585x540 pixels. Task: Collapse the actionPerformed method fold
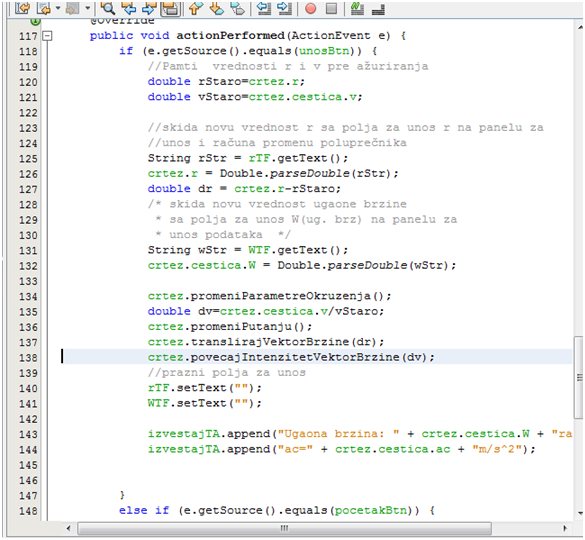click(x=47, y=36)
